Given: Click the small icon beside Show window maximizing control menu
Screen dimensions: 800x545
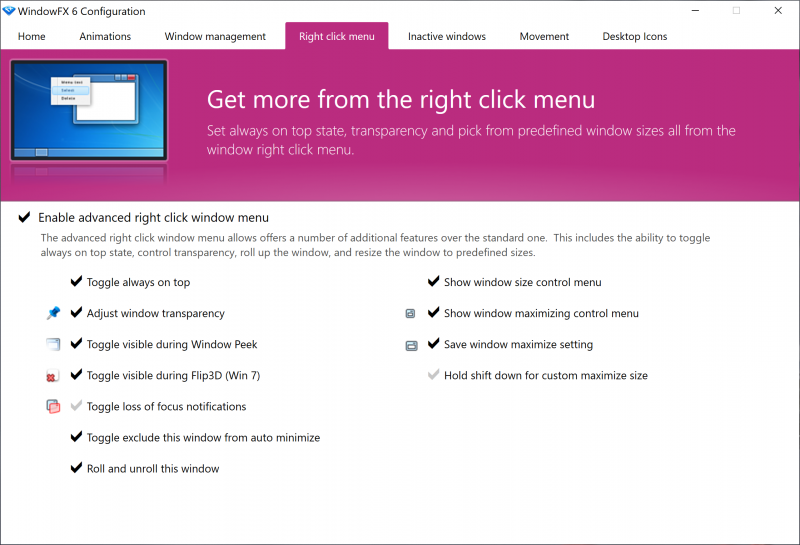Looking at the screenshot, I should coord(410,313).
